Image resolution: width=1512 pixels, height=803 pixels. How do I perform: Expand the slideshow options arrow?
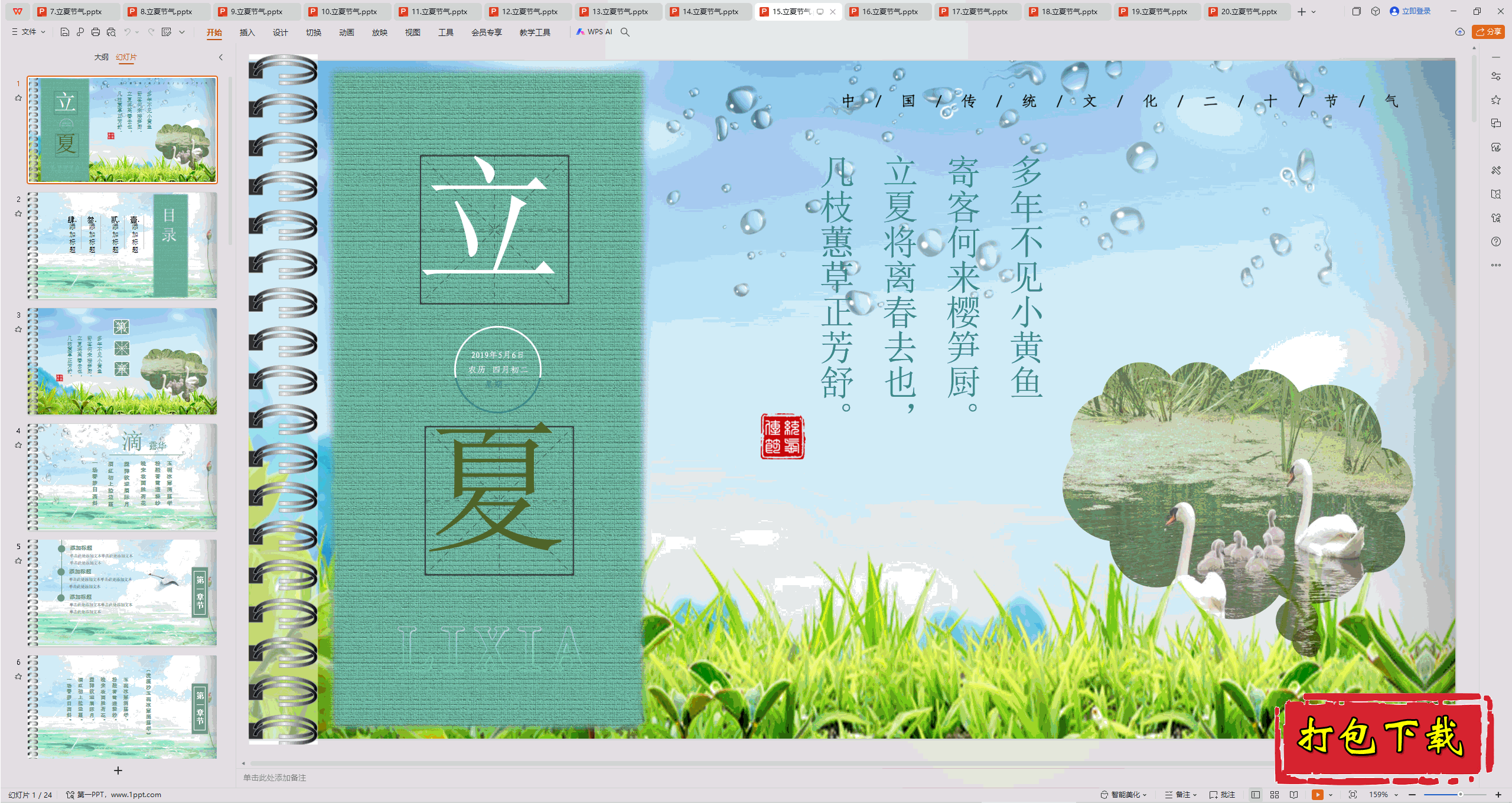(1331, 795)
